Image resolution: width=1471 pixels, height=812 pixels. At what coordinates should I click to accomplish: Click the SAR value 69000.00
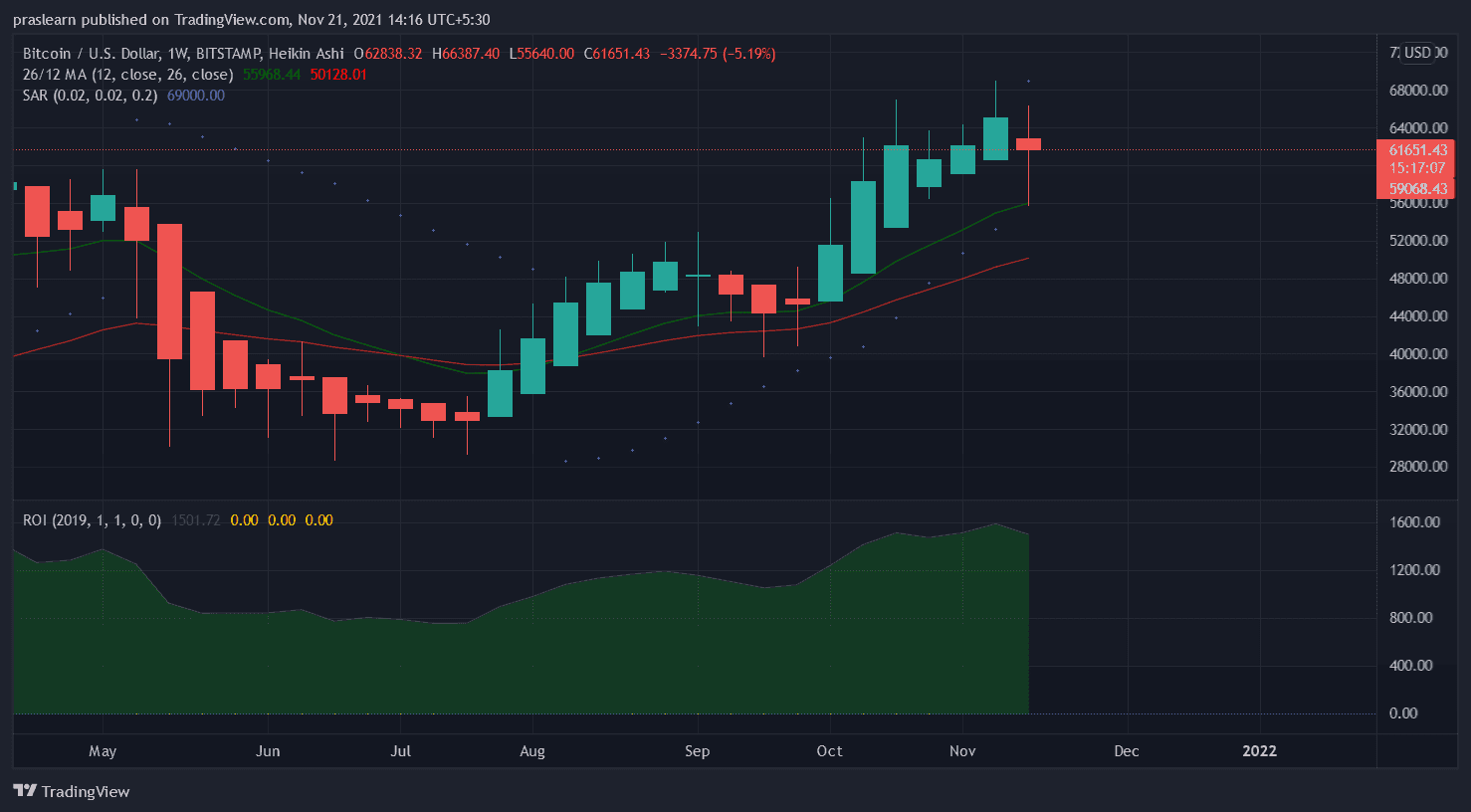click(196, 96)
